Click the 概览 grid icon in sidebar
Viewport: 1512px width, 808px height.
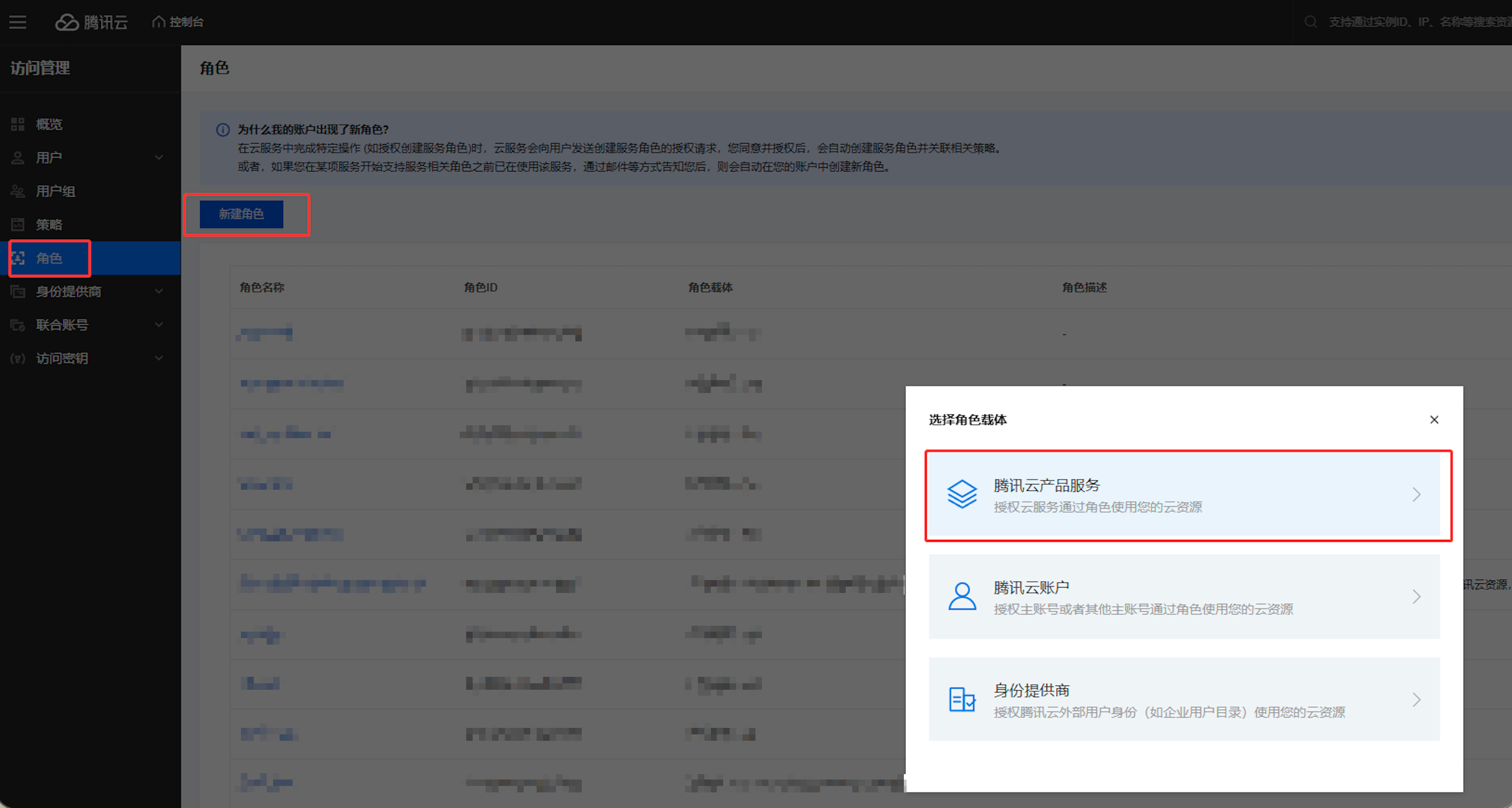[18, 124]
